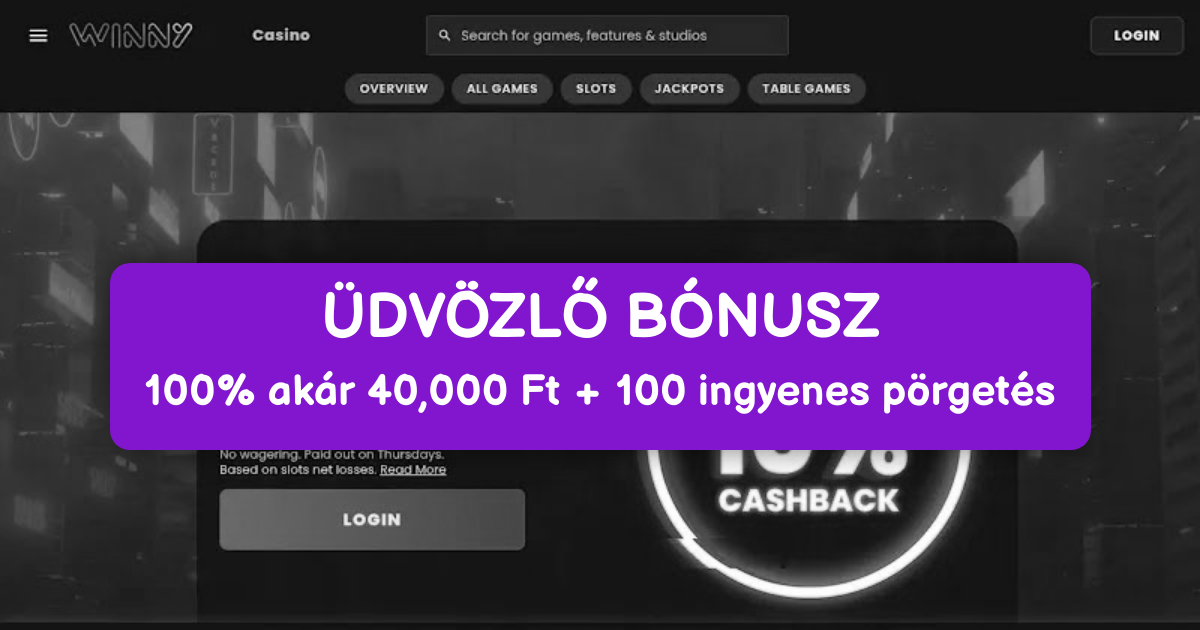The height and width of the screenshot is (630, 1200).
Task: Click the Winny logo
Action: [x=131, y=35]
